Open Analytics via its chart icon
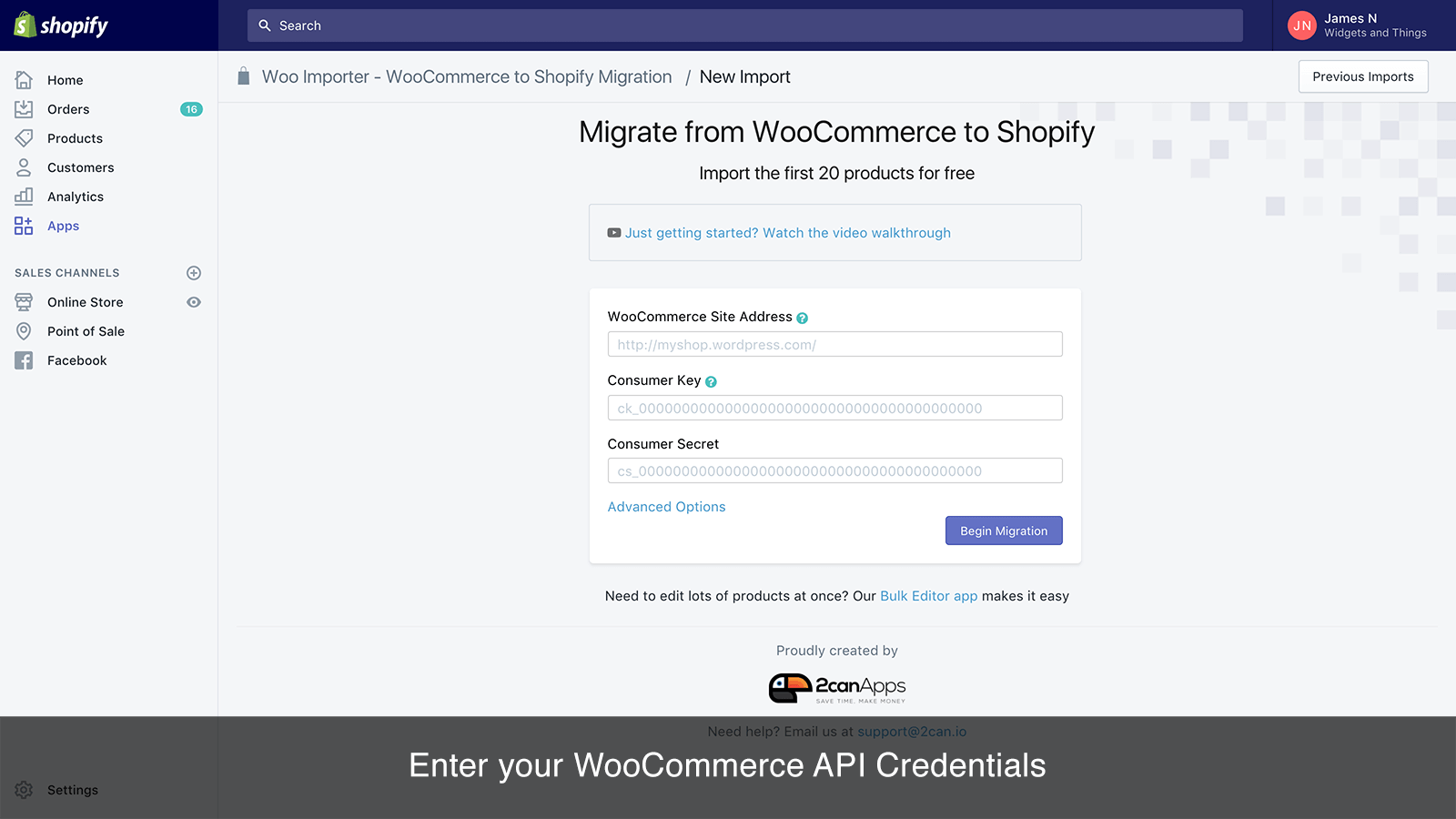 pyautogui.click(x=24, y=197)
